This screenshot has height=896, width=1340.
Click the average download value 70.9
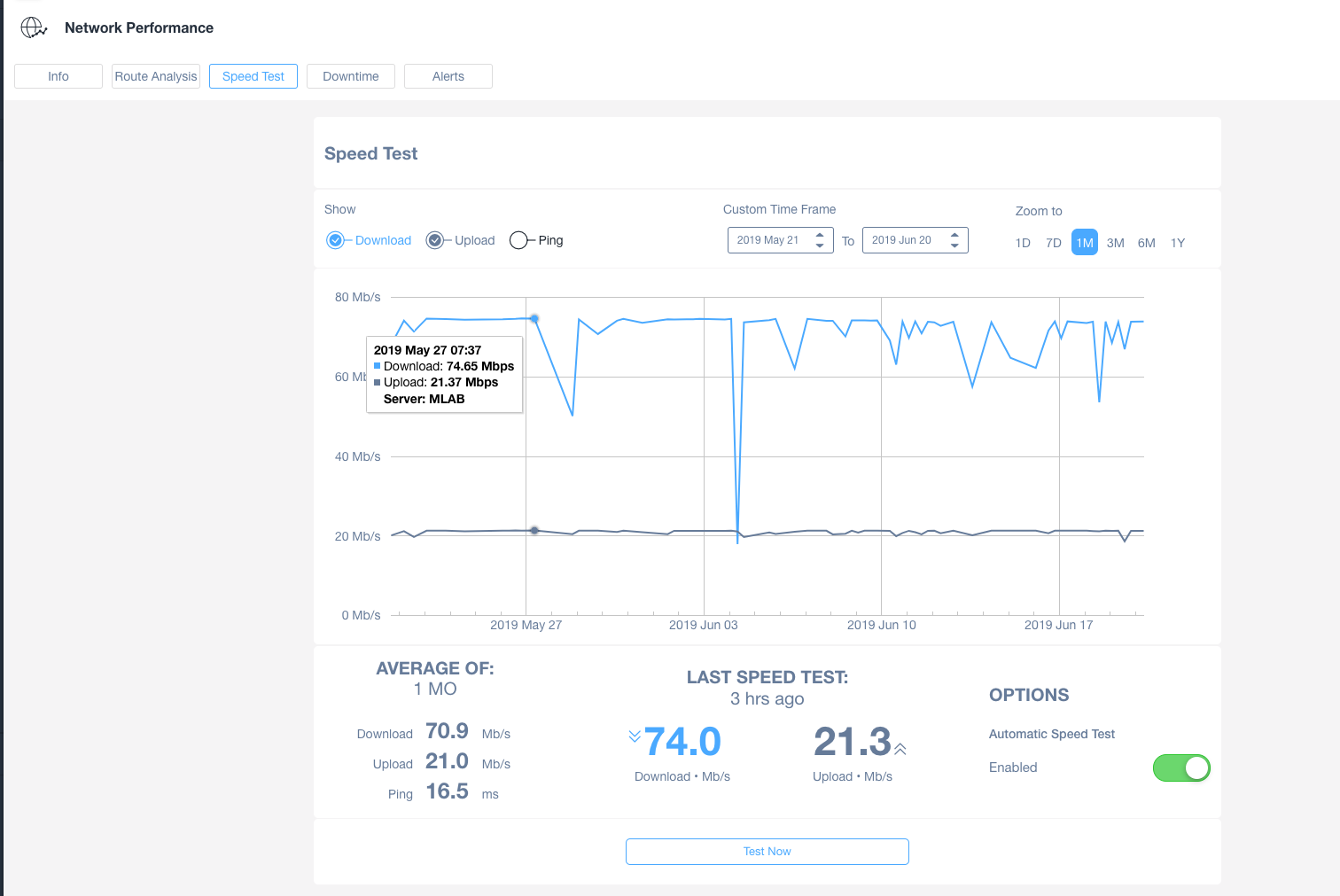coord(447,731)
